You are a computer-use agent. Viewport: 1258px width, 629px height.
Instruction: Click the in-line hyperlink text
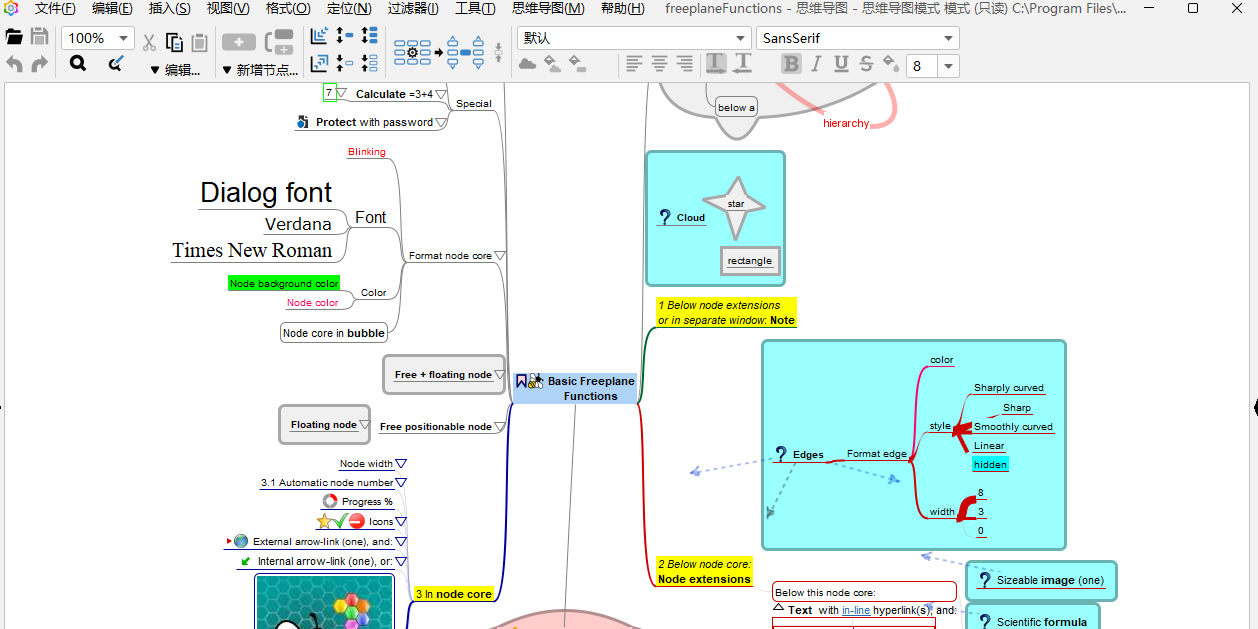855,610
